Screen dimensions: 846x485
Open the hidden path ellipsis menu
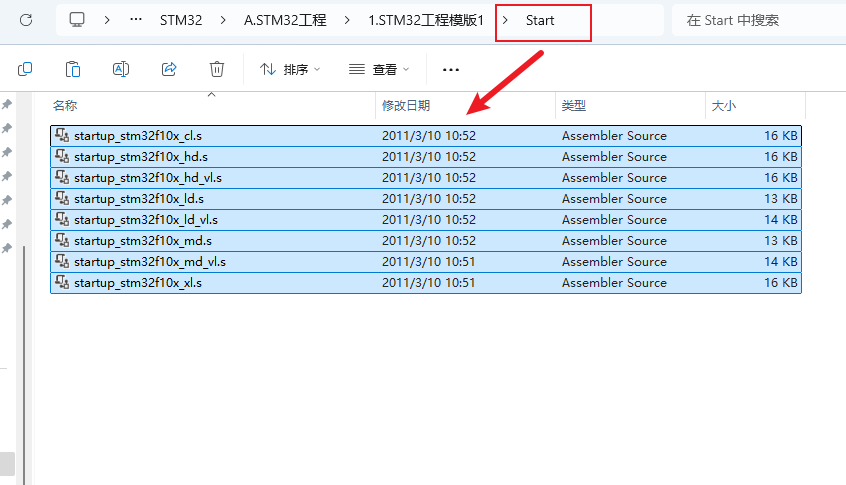click(136, 20)
